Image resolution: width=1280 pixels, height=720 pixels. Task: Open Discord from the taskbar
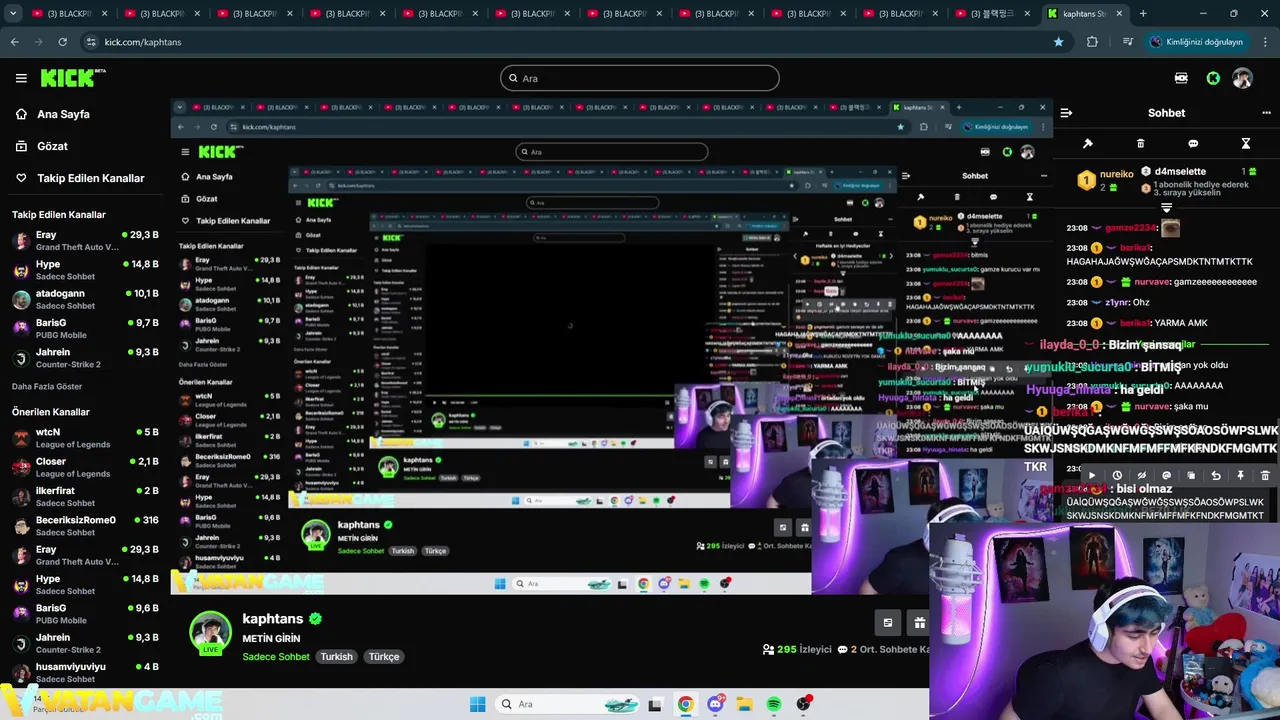pos(715,705)
